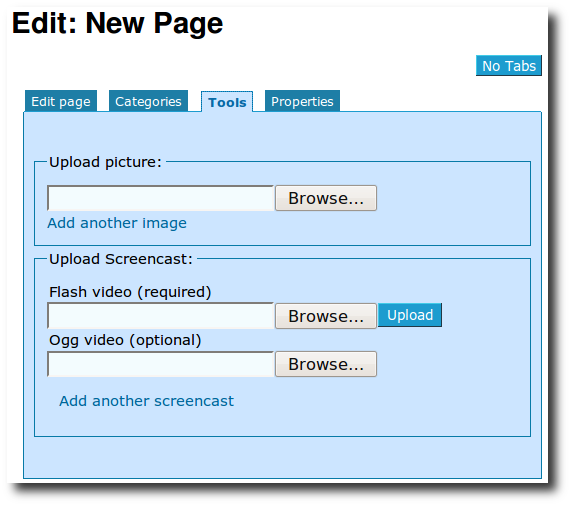Focus the Upload picture file path field

pyautogui.click(x=161, y=198)
